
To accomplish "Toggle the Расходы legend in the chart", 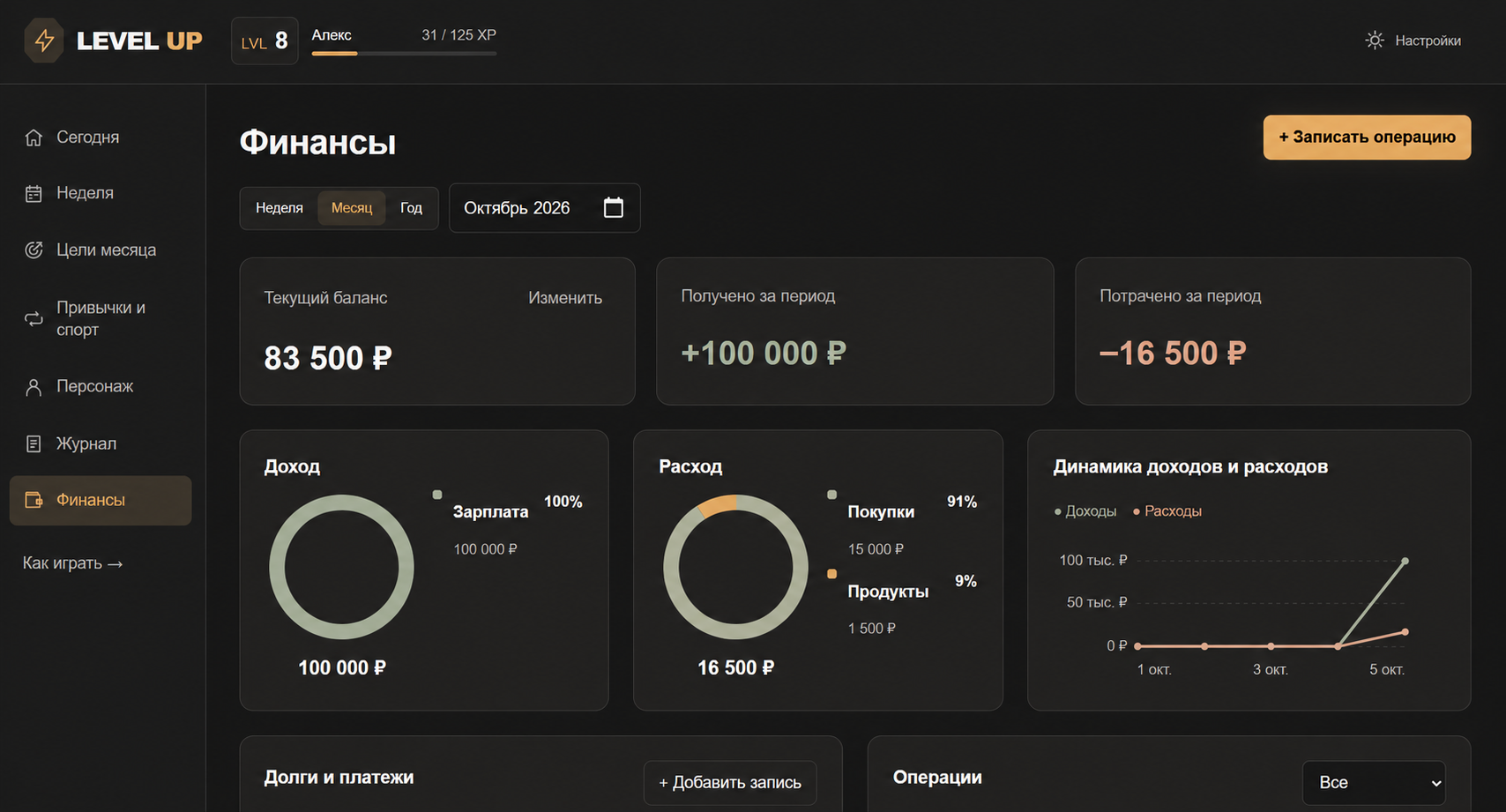I will tap(1167, 511).
